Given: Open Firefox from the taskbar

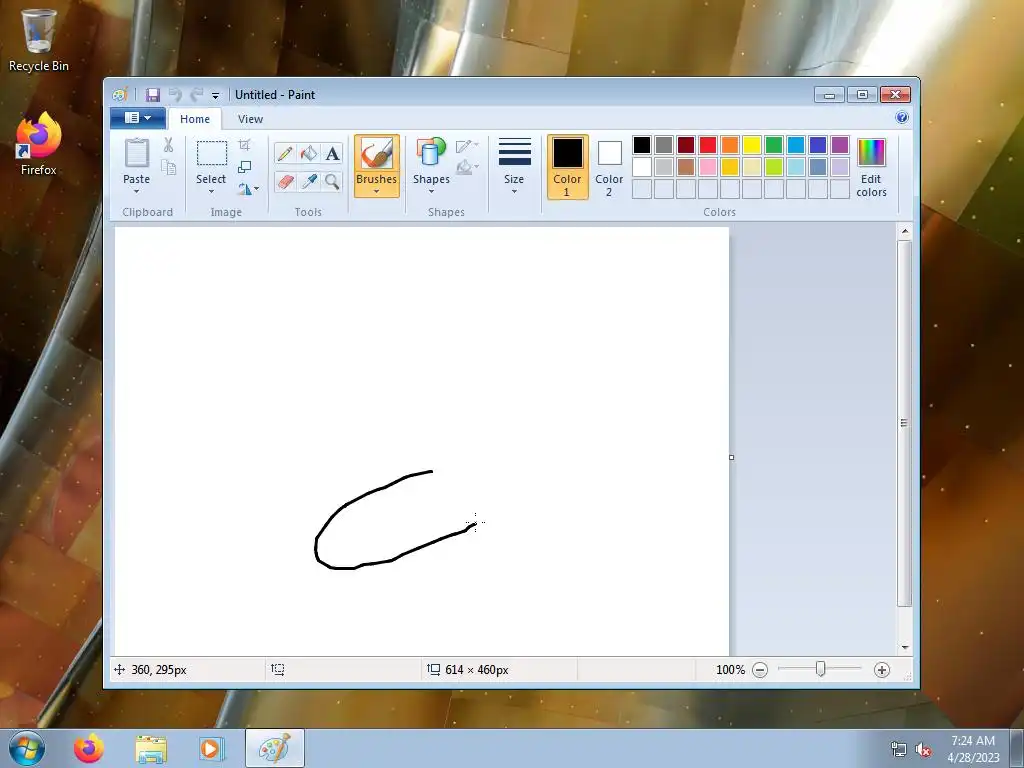Looking at the screenshot, I should click(x=89, y=748).
